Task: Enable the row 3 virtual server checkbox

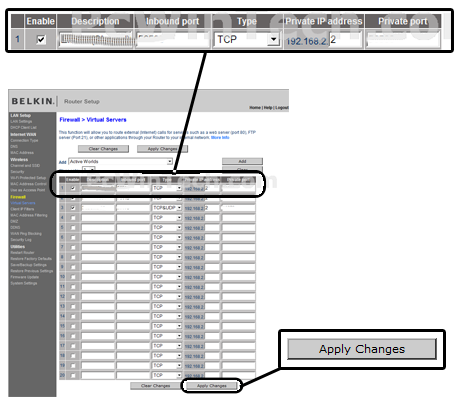Action: coord(73,208)
